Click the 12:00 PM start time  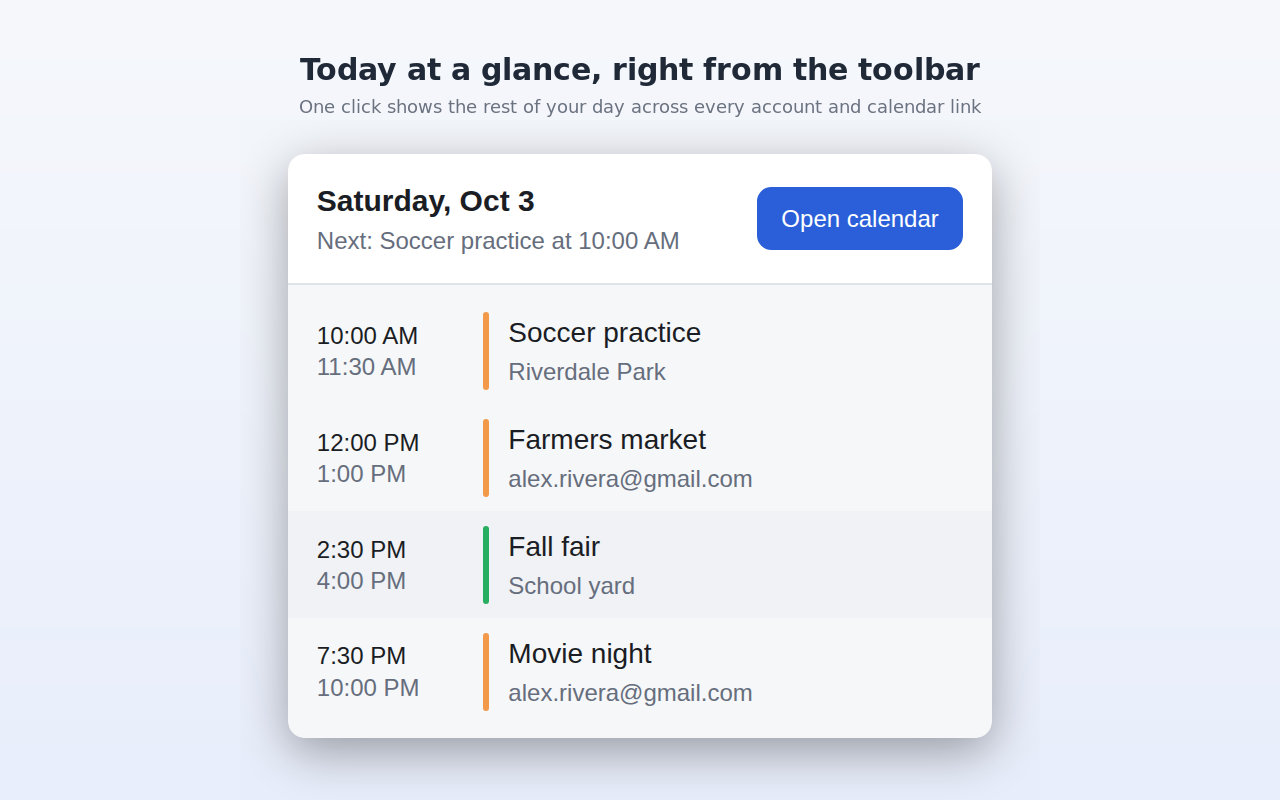click(x=368, y=443)
